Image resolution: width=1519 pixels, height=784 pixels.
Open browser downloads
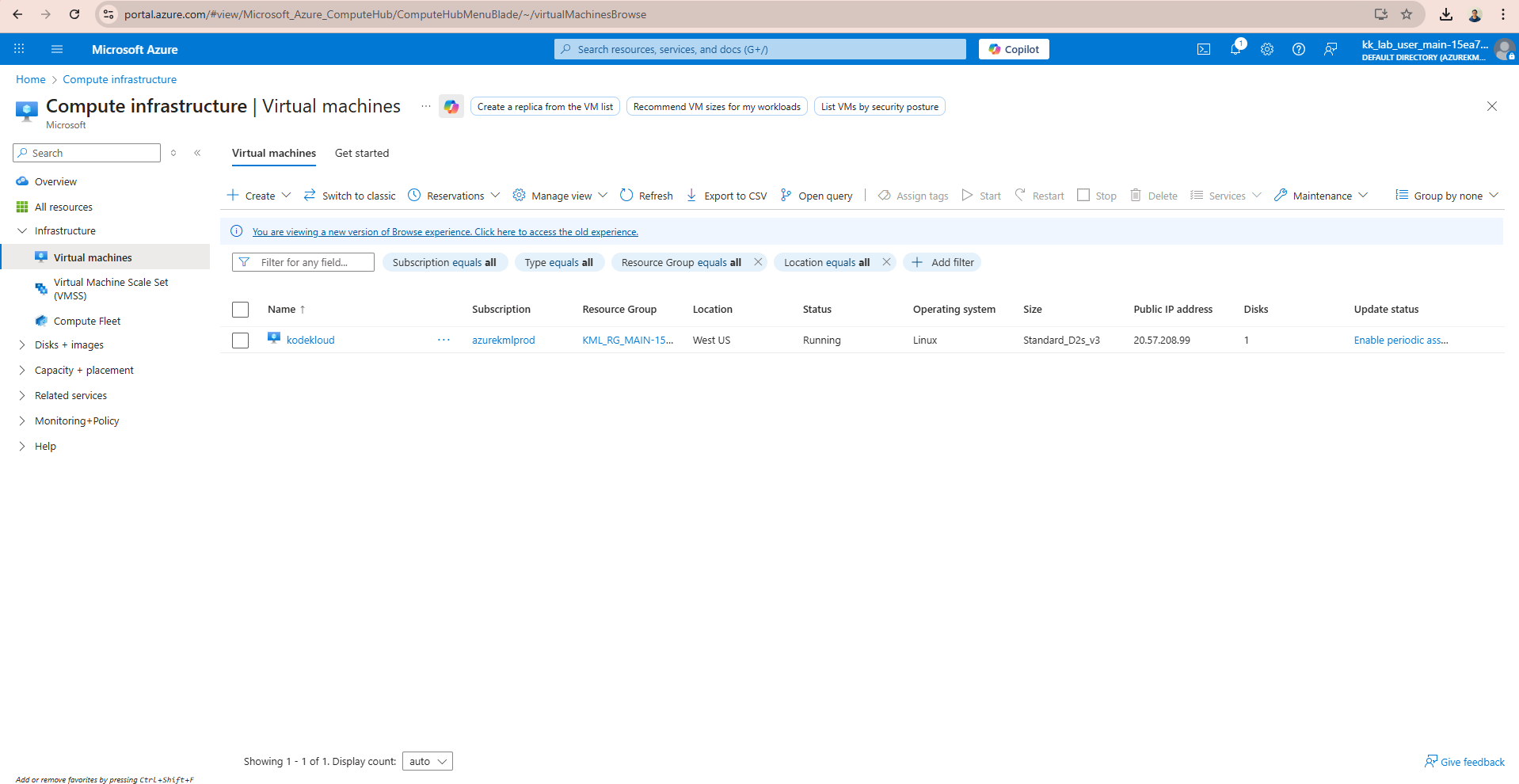1446,14
